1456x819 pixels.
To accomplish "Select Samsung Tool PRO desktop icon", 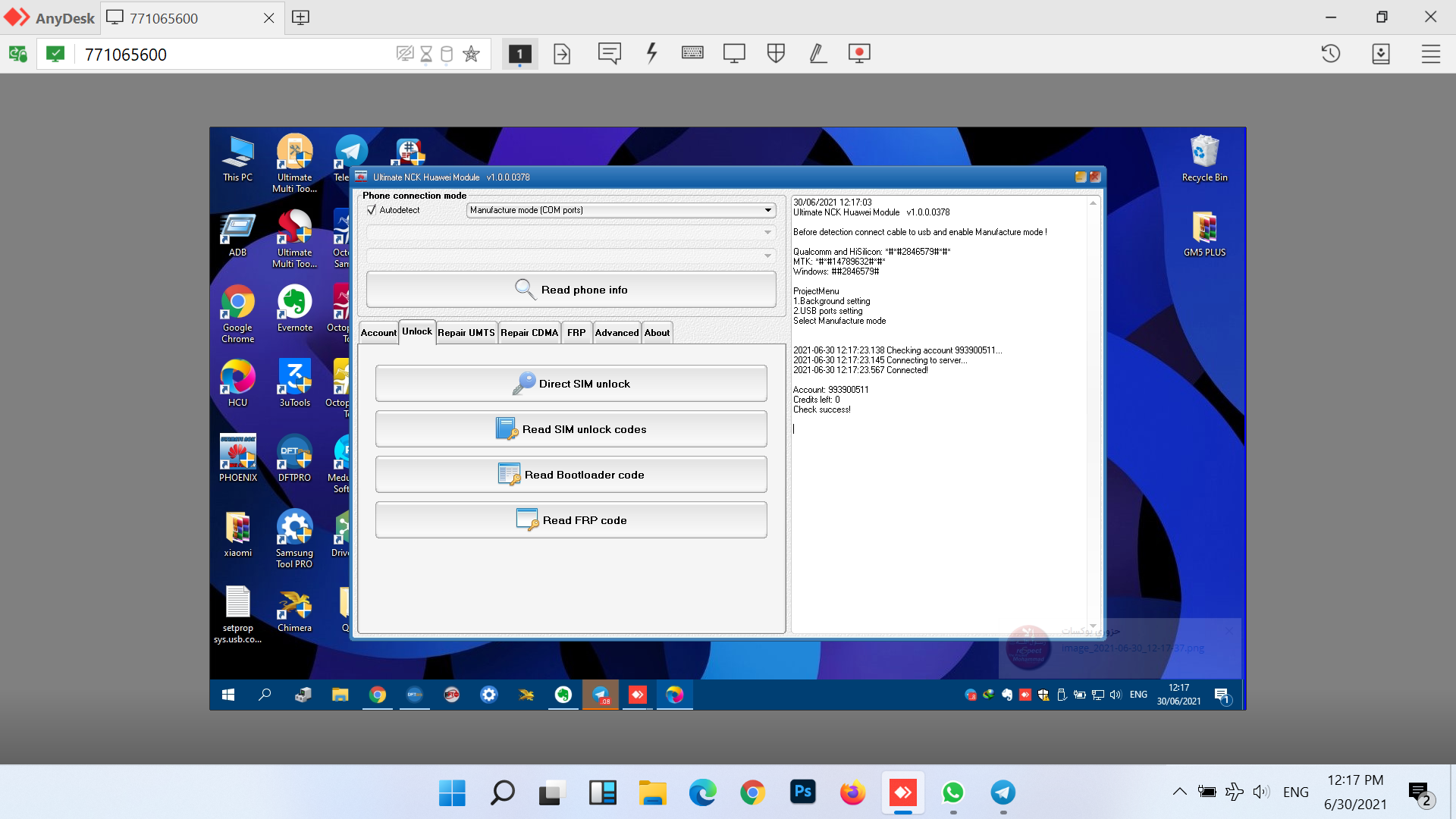I will pyautogui.click(x=294, y=539).
